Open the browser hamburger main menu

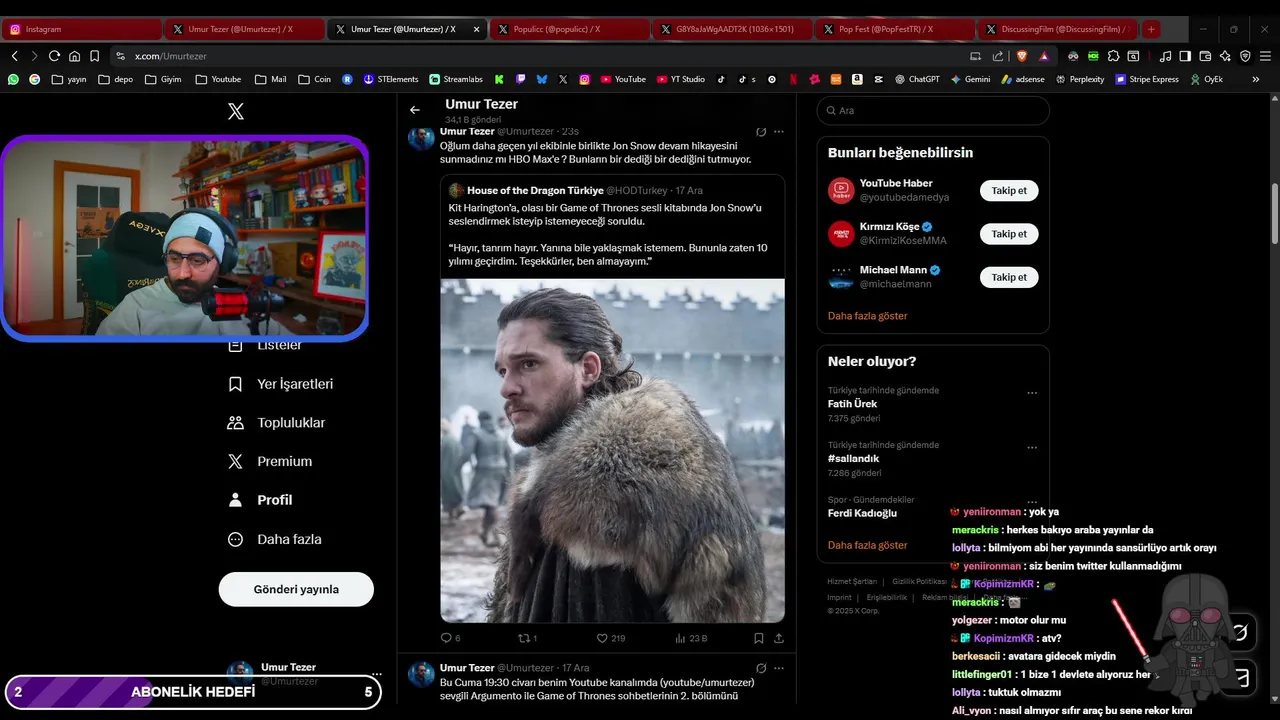click(x=1265, y=56)
